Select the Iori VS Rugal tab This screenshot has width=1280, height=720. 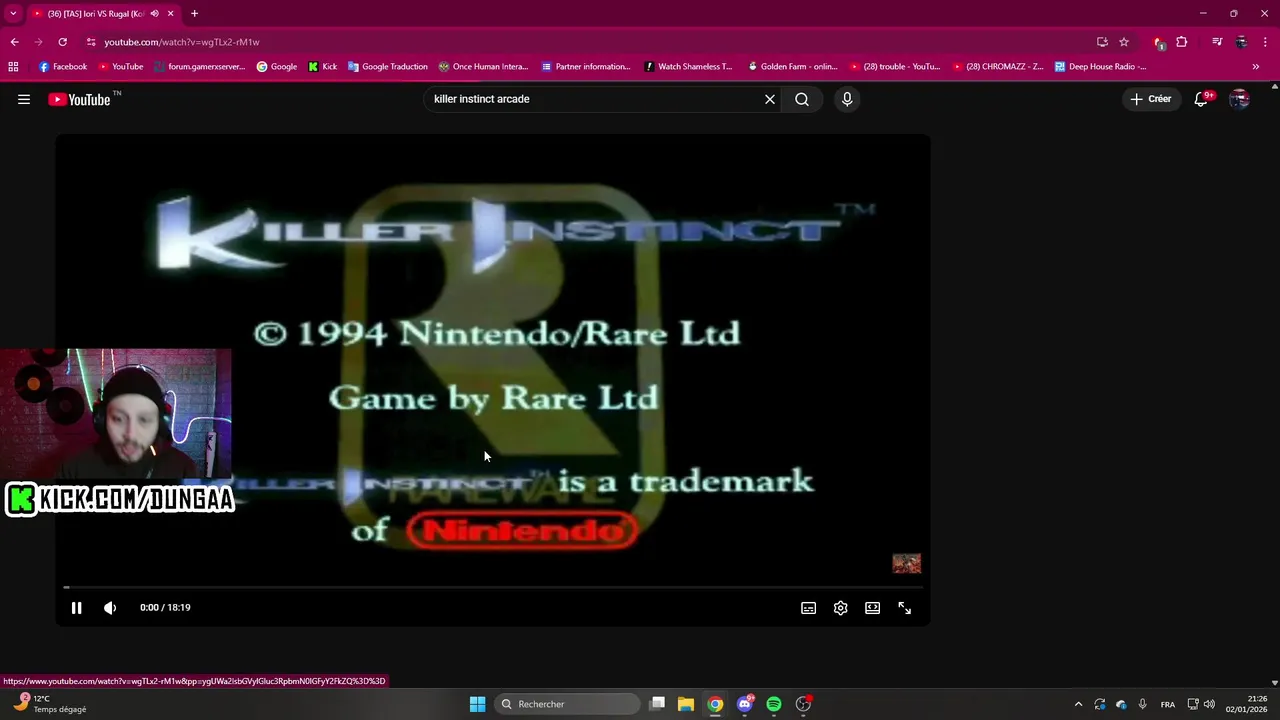pyautogui.click(x=95, y=13)
